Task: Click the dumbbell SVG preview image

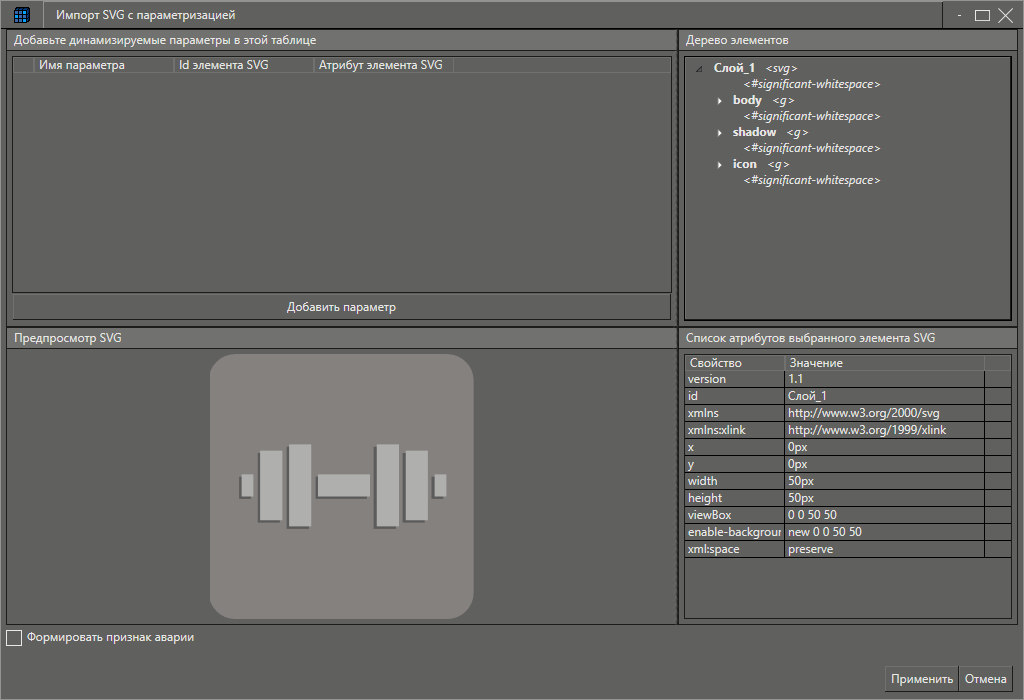Action: point(341,486)
